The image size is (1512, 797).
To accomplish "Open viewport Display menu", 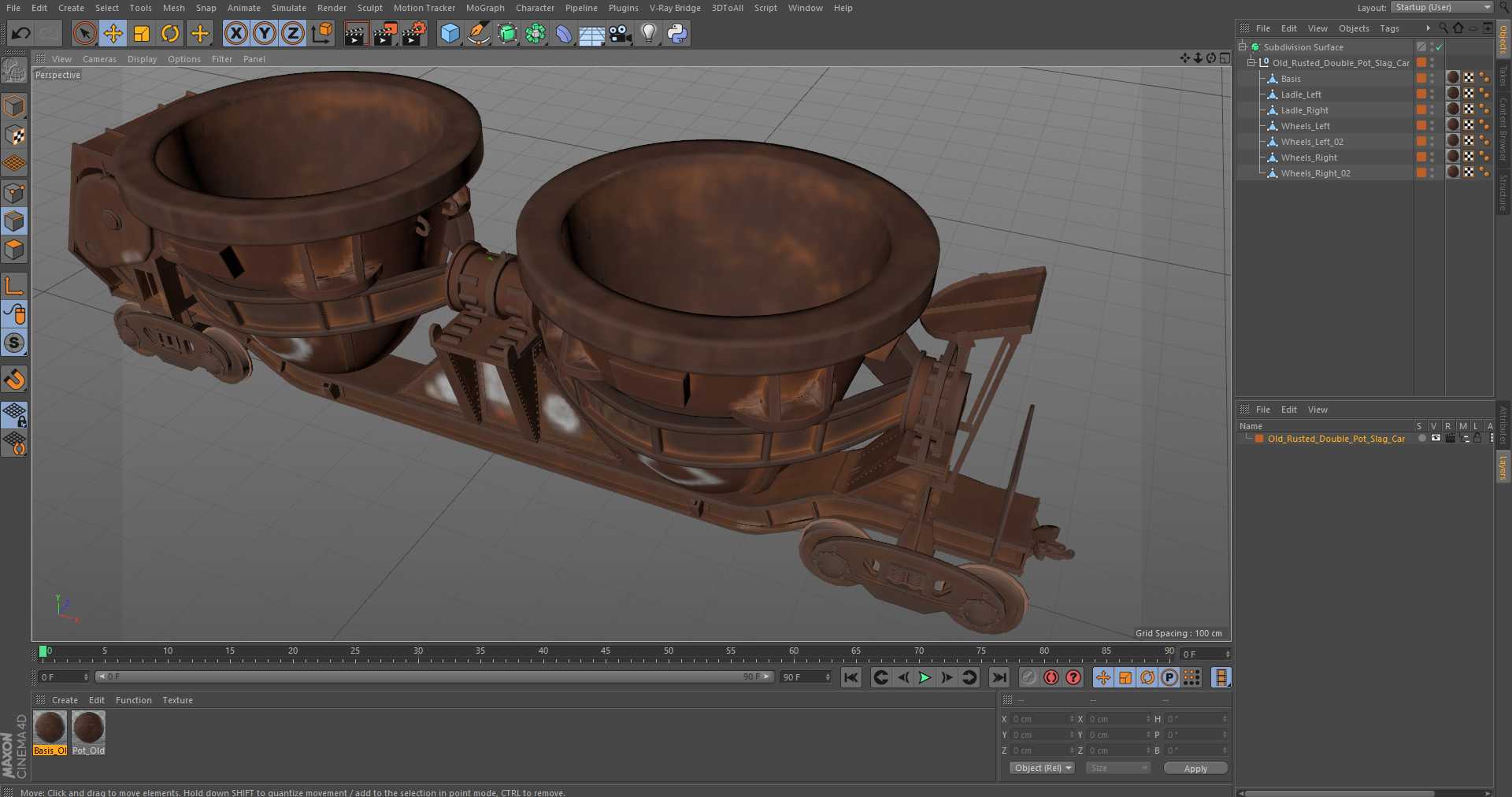I will [142, 59].
